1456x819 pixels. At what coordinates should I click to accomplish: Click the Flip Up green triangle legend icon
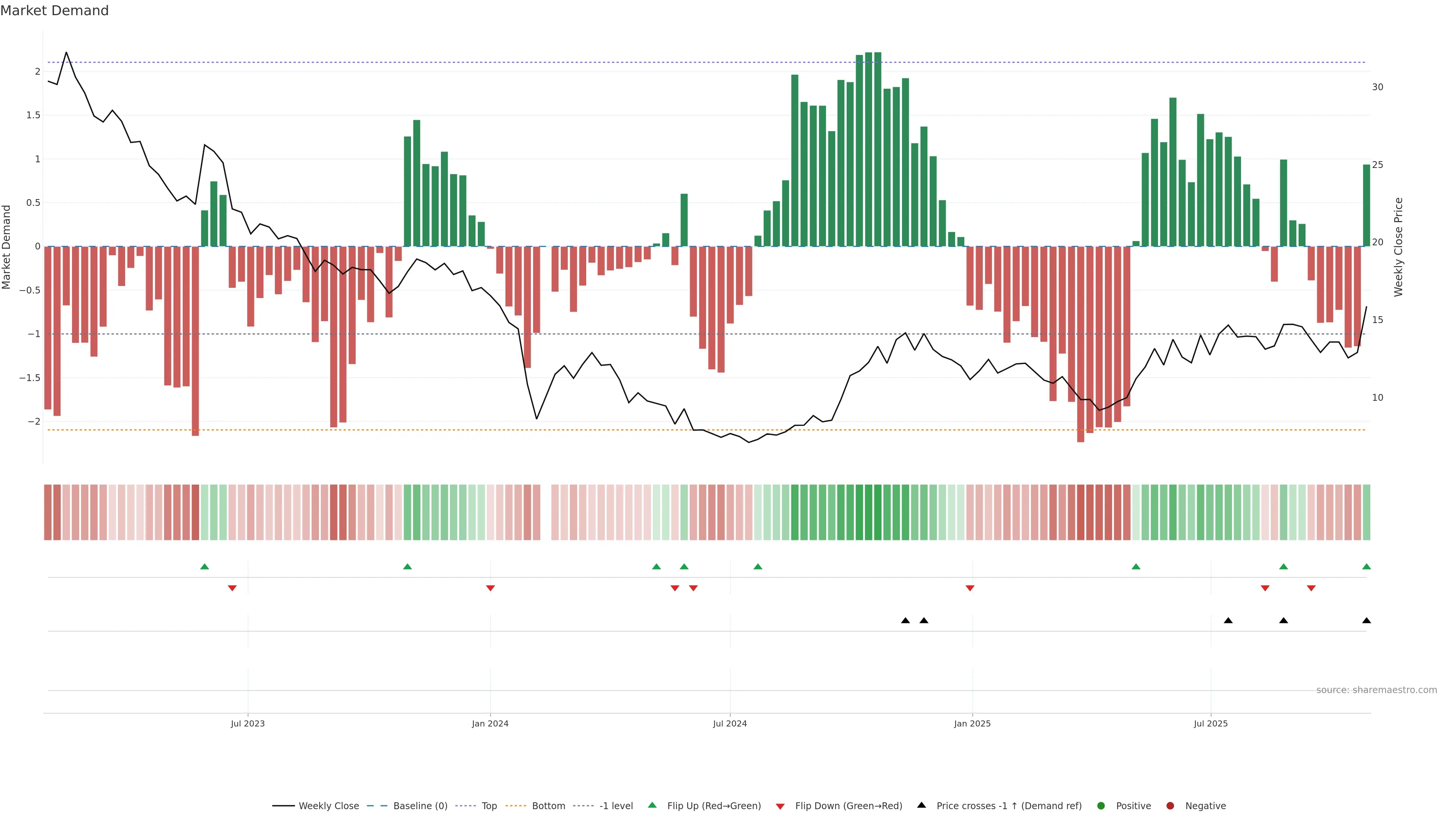click(652, 805)
